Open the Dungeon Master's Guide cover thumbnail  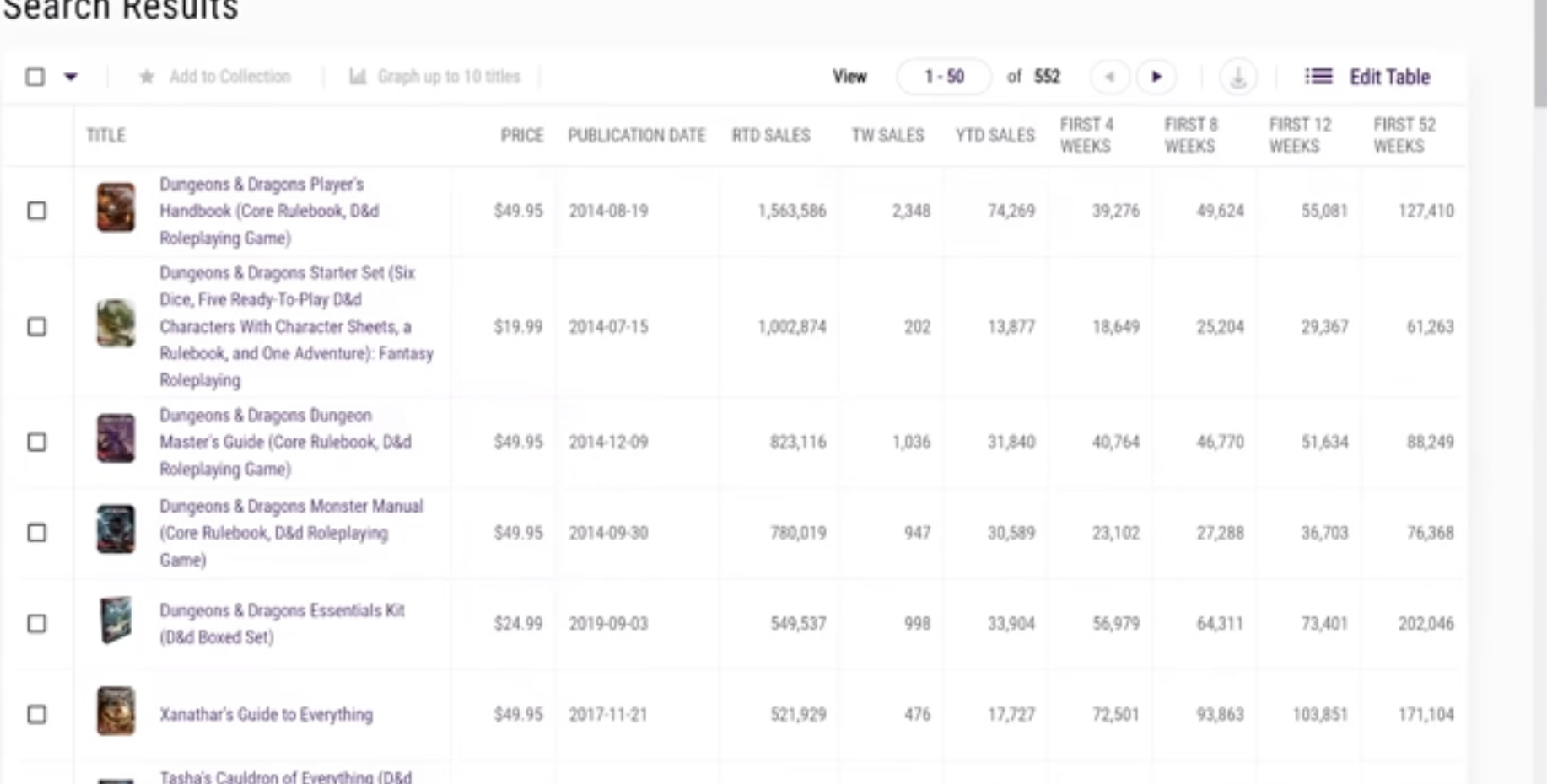click(x=116, y=438)
